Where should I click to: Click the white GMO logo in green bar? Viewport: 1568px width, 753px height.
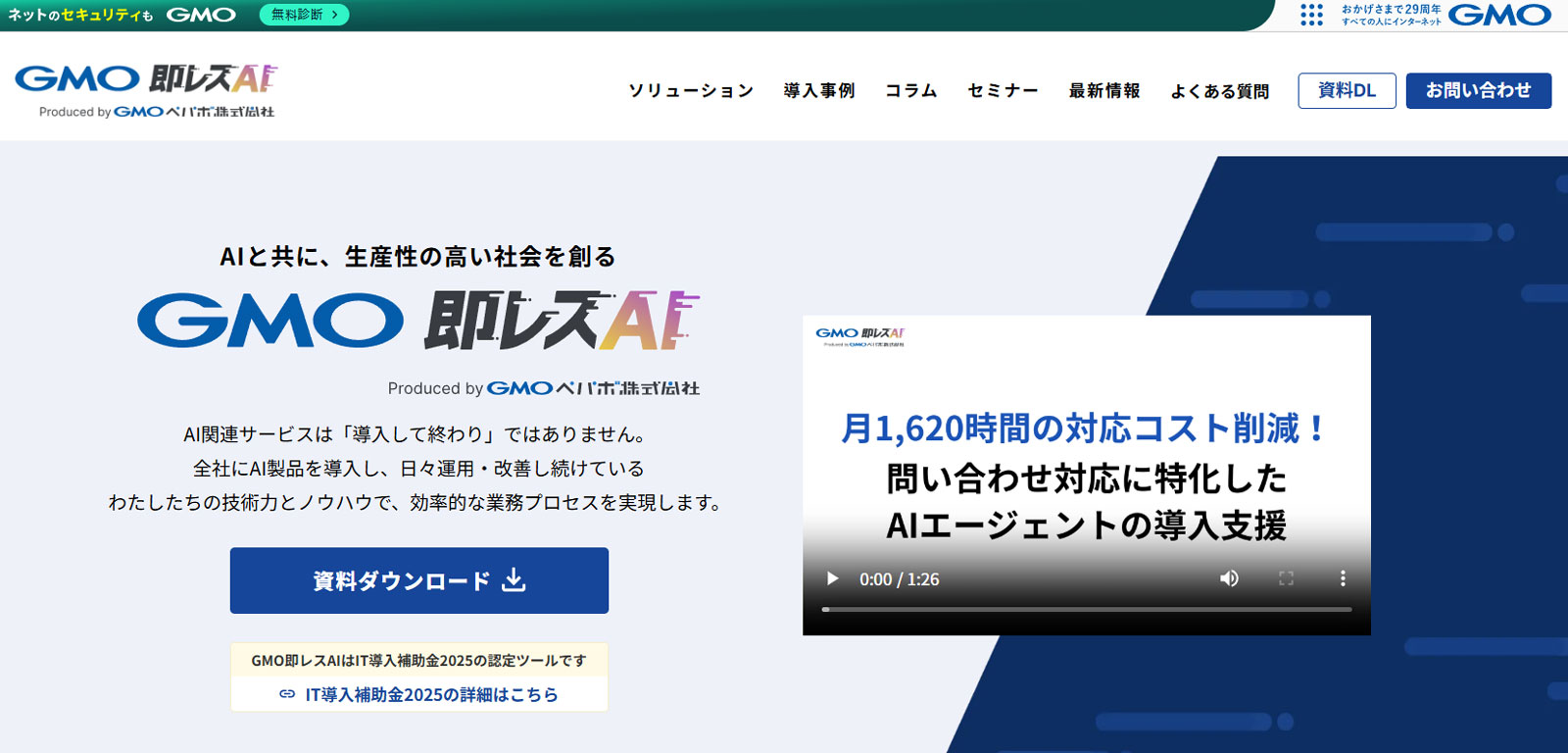point(201,15)
